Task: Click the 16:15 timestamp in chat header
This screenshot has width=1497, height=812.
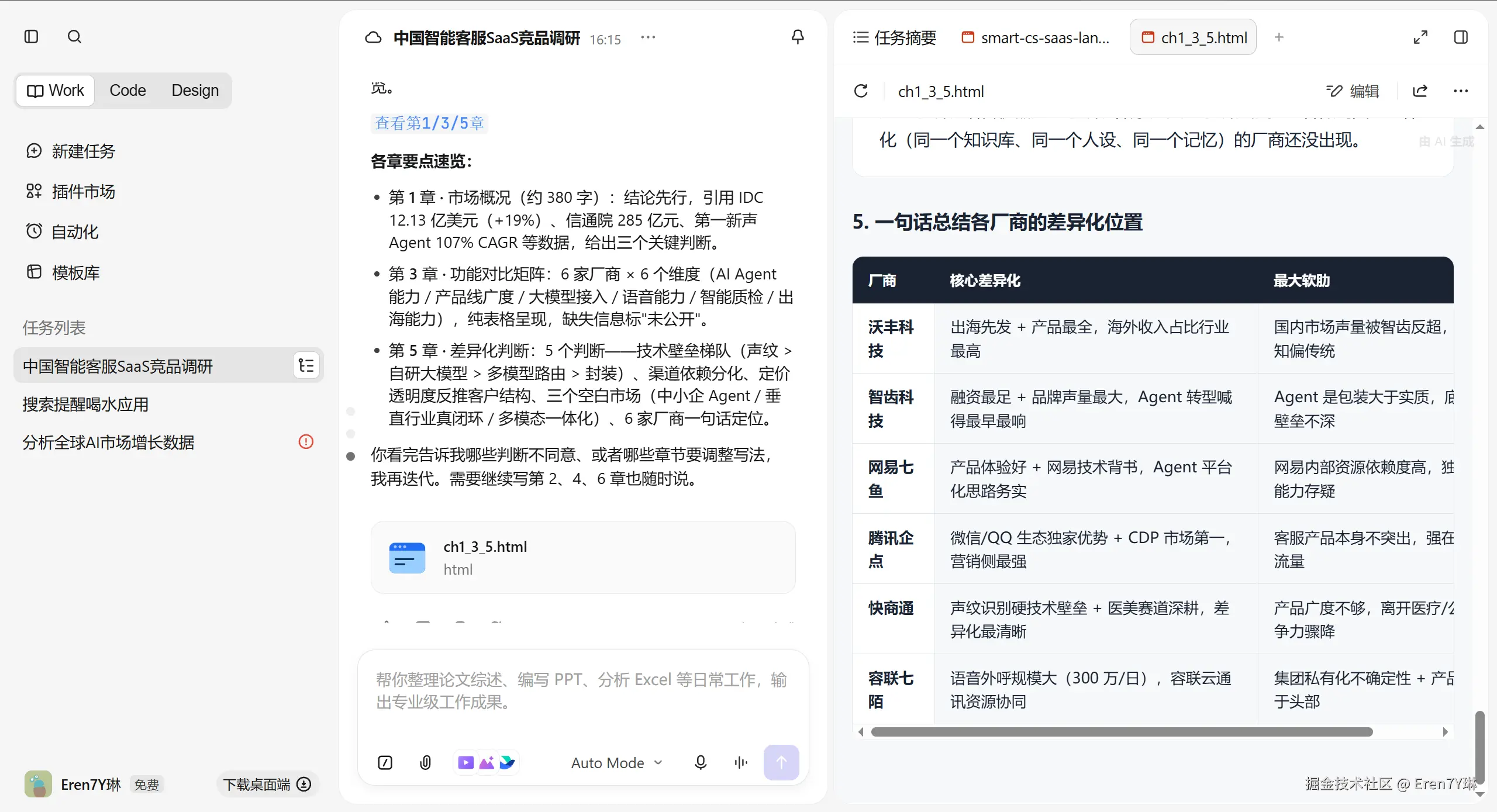Action: (x=605, y=39)
